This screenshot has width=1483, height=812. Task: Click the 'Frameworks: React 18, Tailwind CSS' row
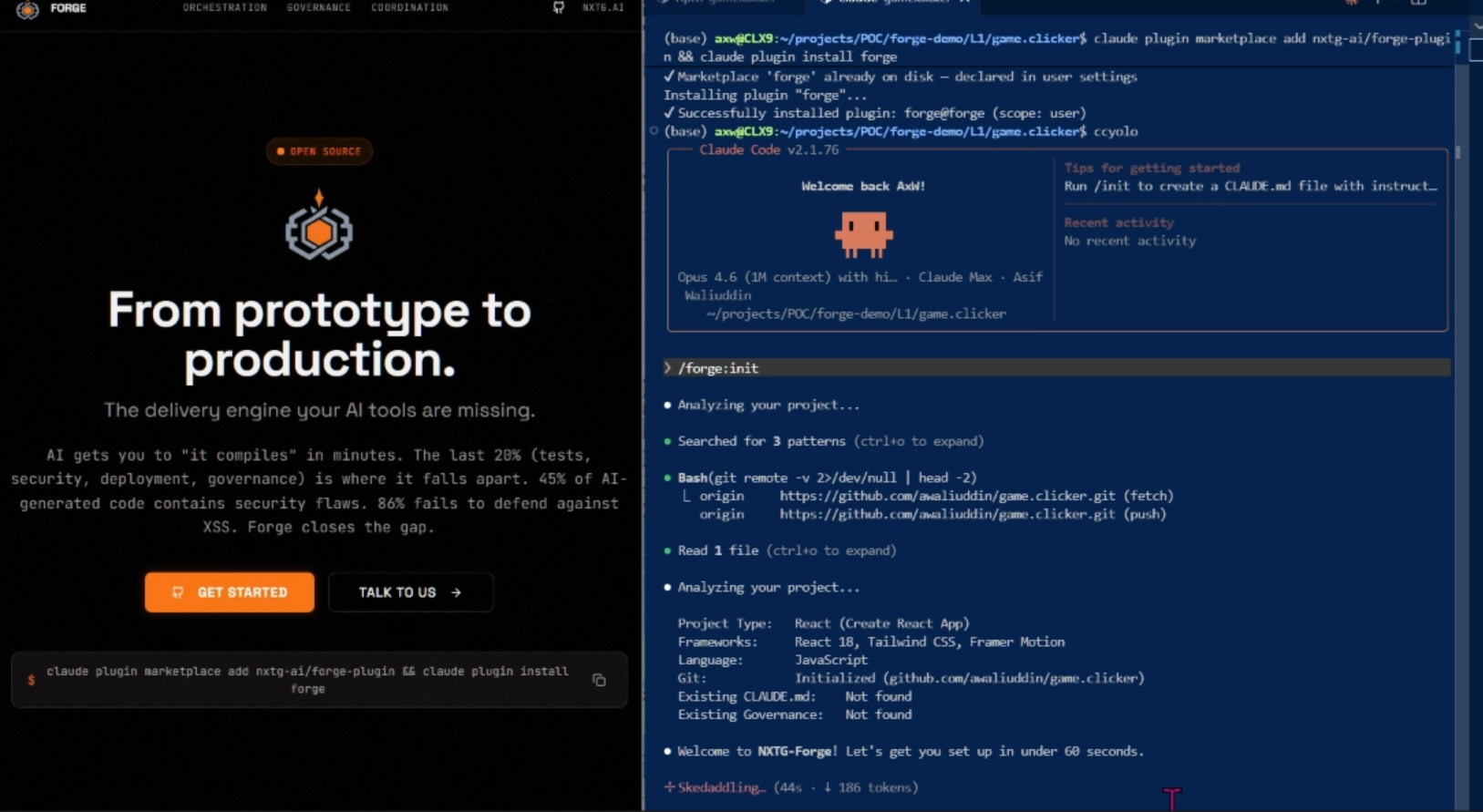pos(870,642)
